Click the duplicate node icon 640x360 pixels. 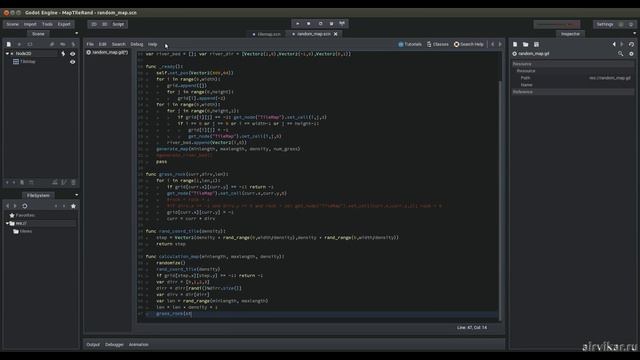tap(22, 182)
